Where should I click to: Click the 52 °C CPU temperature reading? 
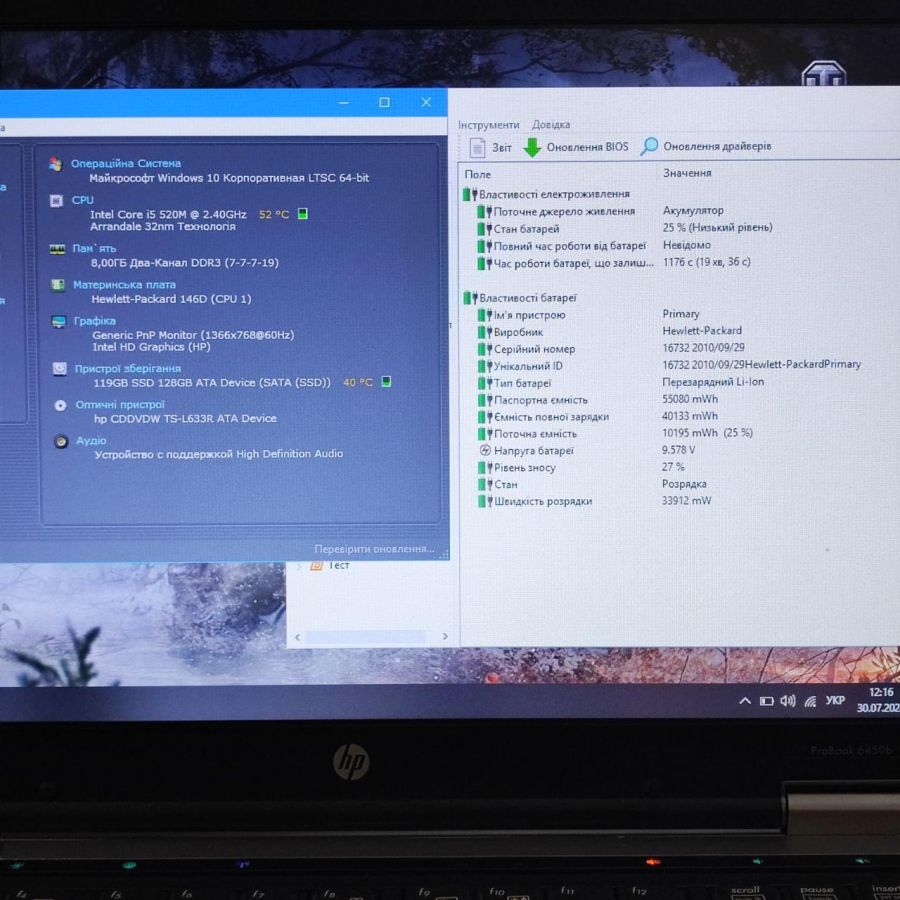[x=274, y=215]
